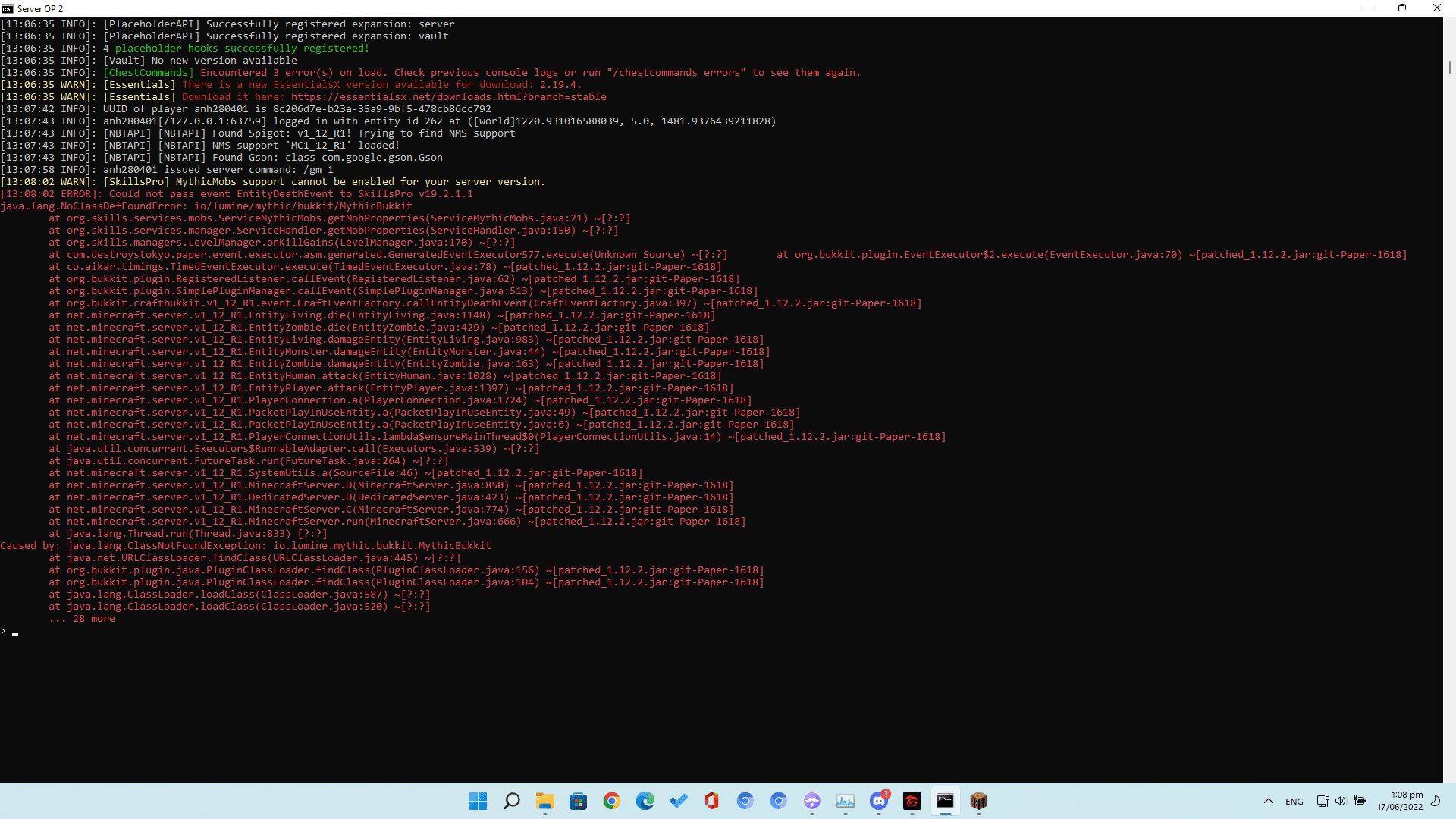Open clock and date 17/06/2022 panel

(x=1400, y=801)
